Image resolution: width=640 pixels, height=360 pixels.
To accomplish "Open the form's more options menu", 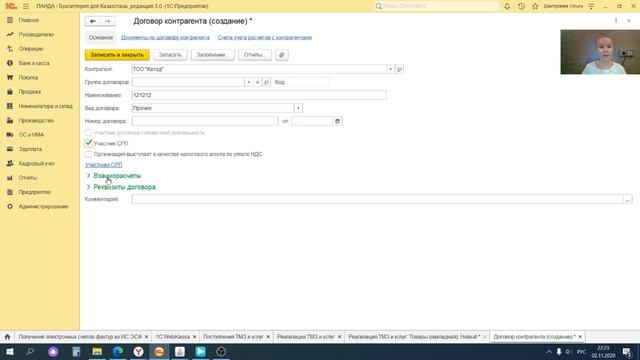I will click(616, 21).
